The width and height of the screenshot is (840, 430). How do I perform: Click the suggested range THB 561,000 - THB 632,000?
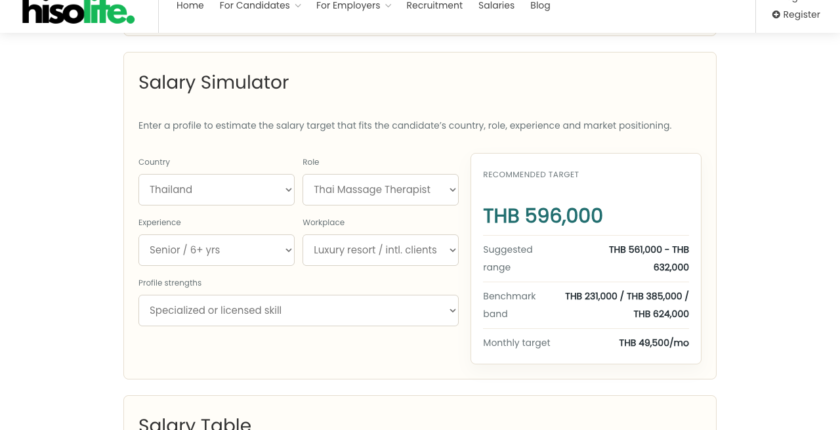(x=648, y=259)
